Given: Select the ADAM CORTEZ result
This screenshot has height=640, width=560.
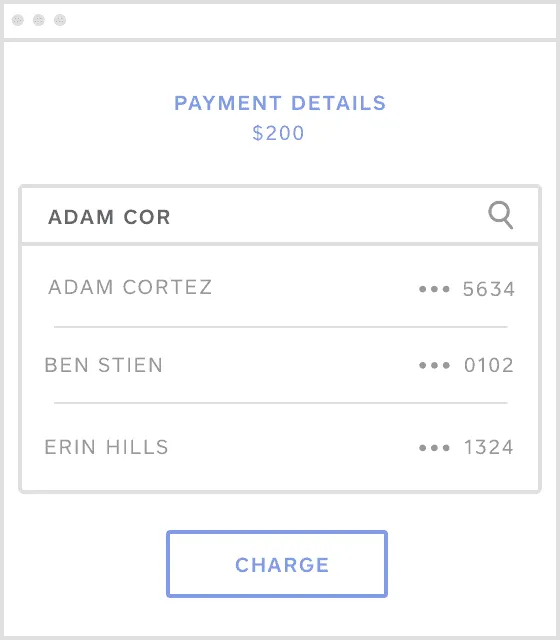Looking at the screenshot, I should (280, 287).
